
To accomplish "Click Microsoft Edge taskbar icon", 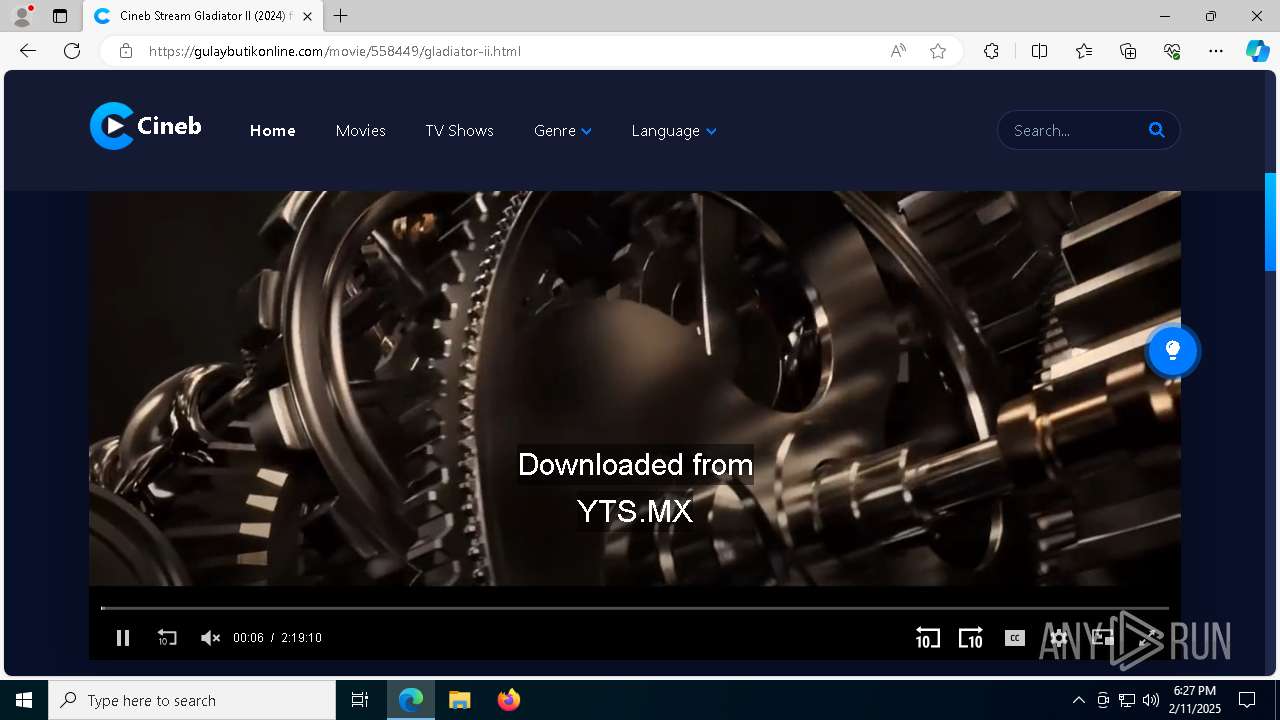I will (411, 700).
